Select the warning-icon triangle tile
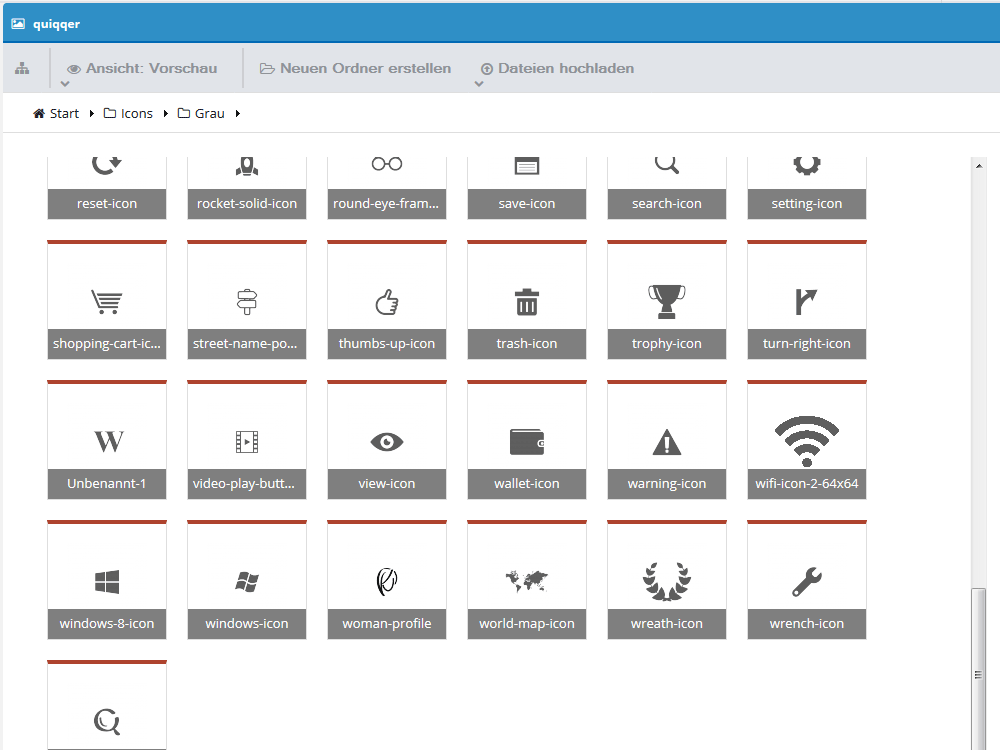The height and width of the screenshot is (750, 1000). pos(667,440)
